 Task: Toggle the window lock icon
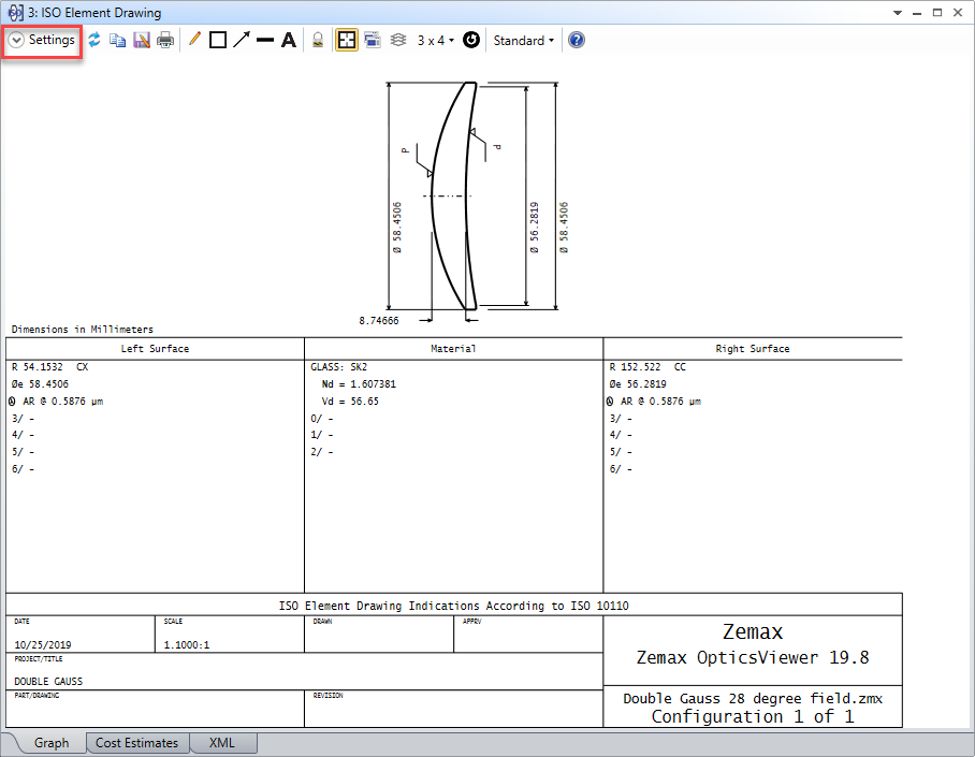(318, 41)
